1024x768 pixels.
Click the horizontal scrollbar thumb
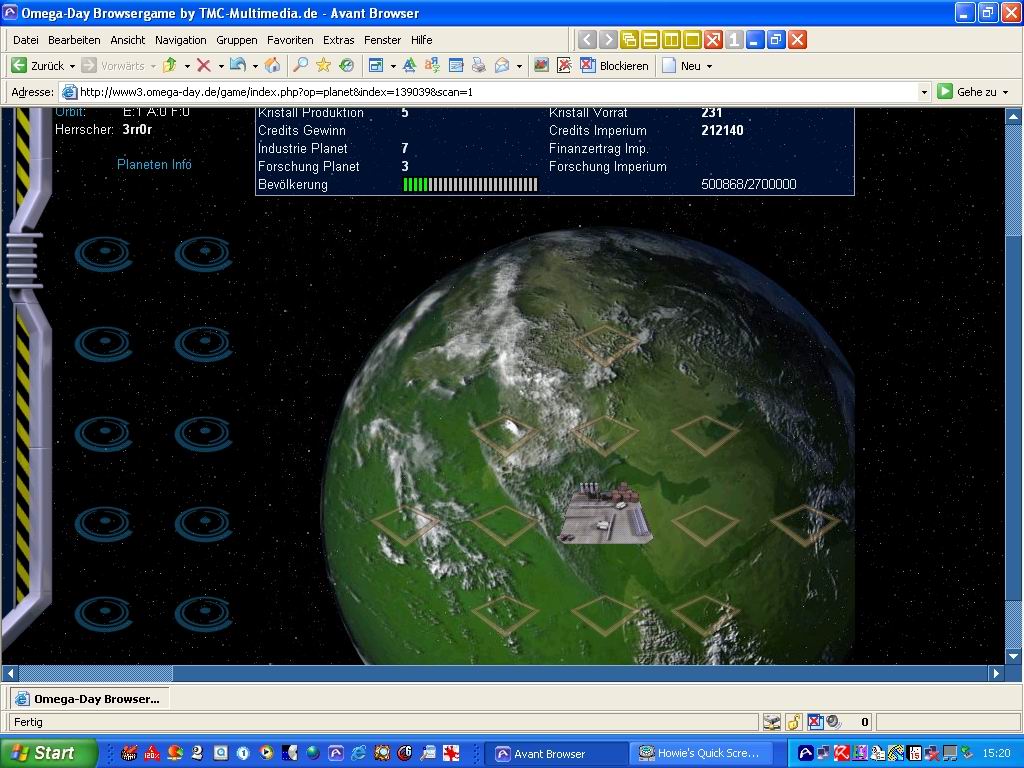(95, 673)
